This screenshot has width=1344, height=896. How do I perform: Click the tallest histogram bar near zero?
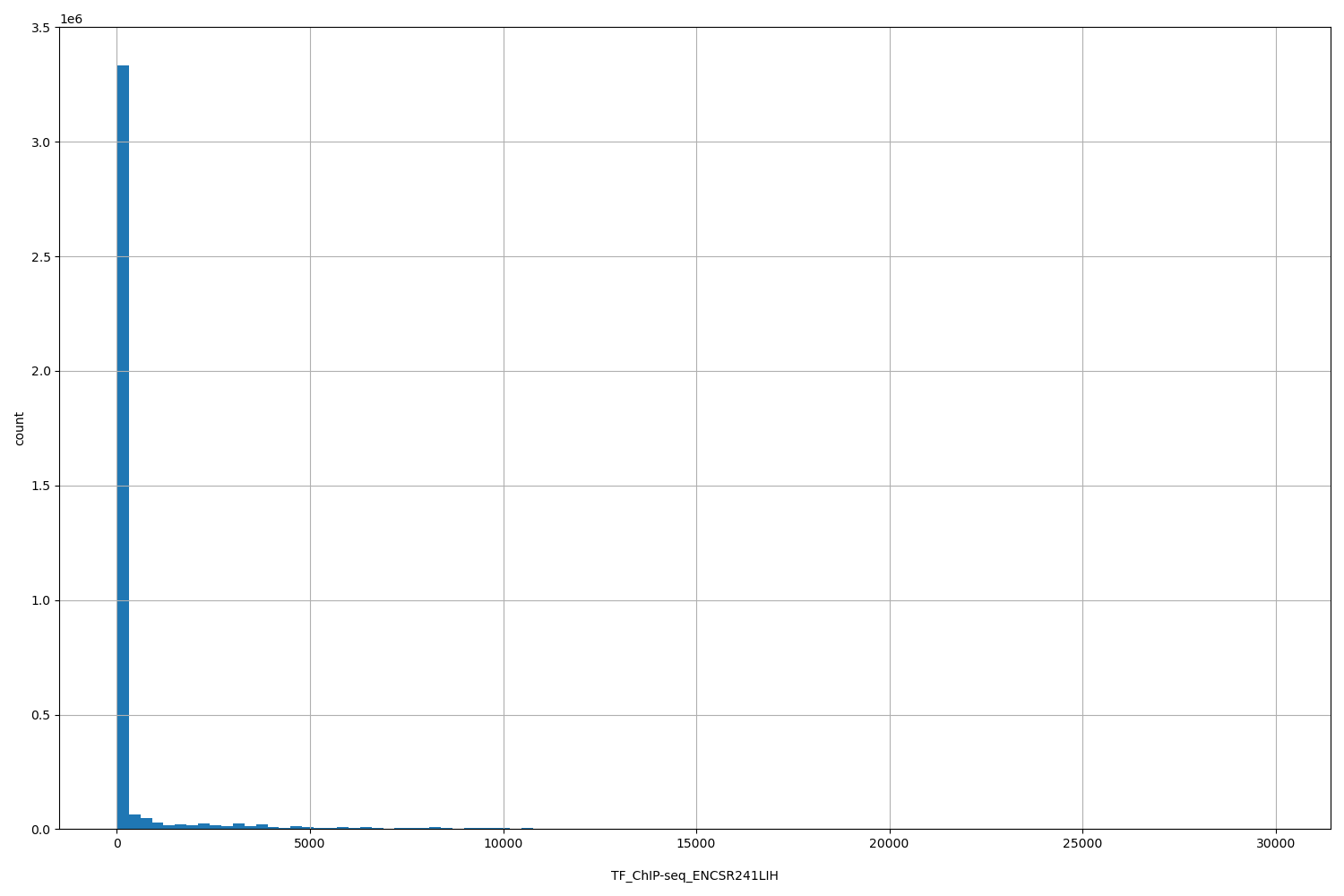click(x=121, y=448)
